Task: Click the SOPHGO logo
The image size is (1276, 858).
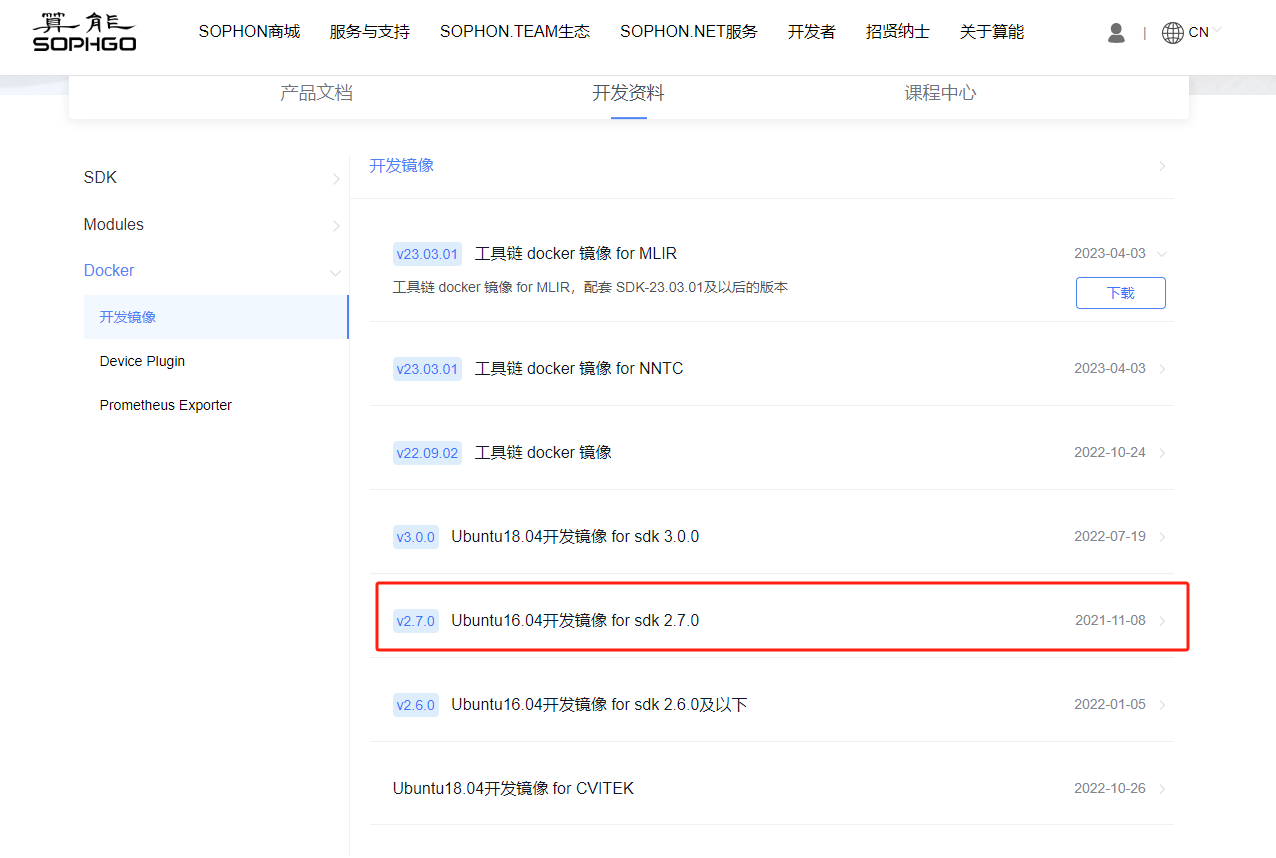Action: pos(84,31)
